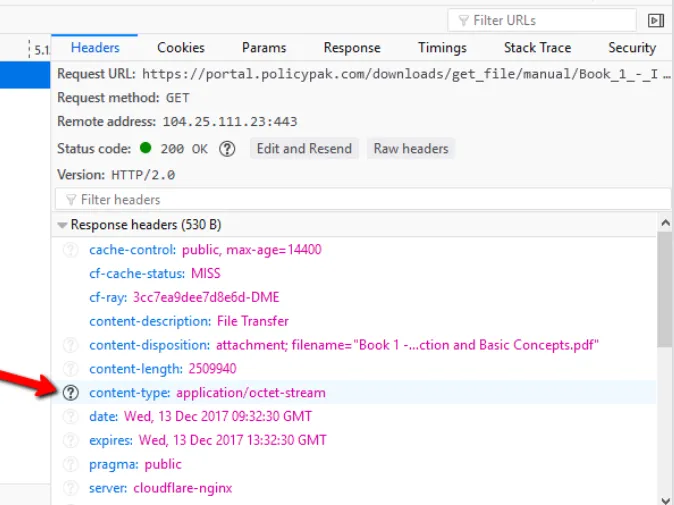Click the Edit and Resend button
Viewport: 674px width, 505px height.
[304, 149]
